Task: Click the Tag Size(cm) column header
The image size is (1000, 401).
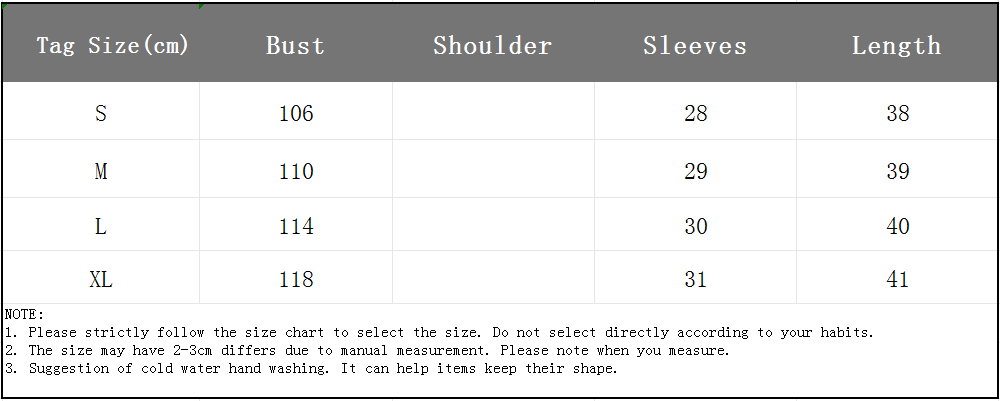Action: tap(113, 45)
